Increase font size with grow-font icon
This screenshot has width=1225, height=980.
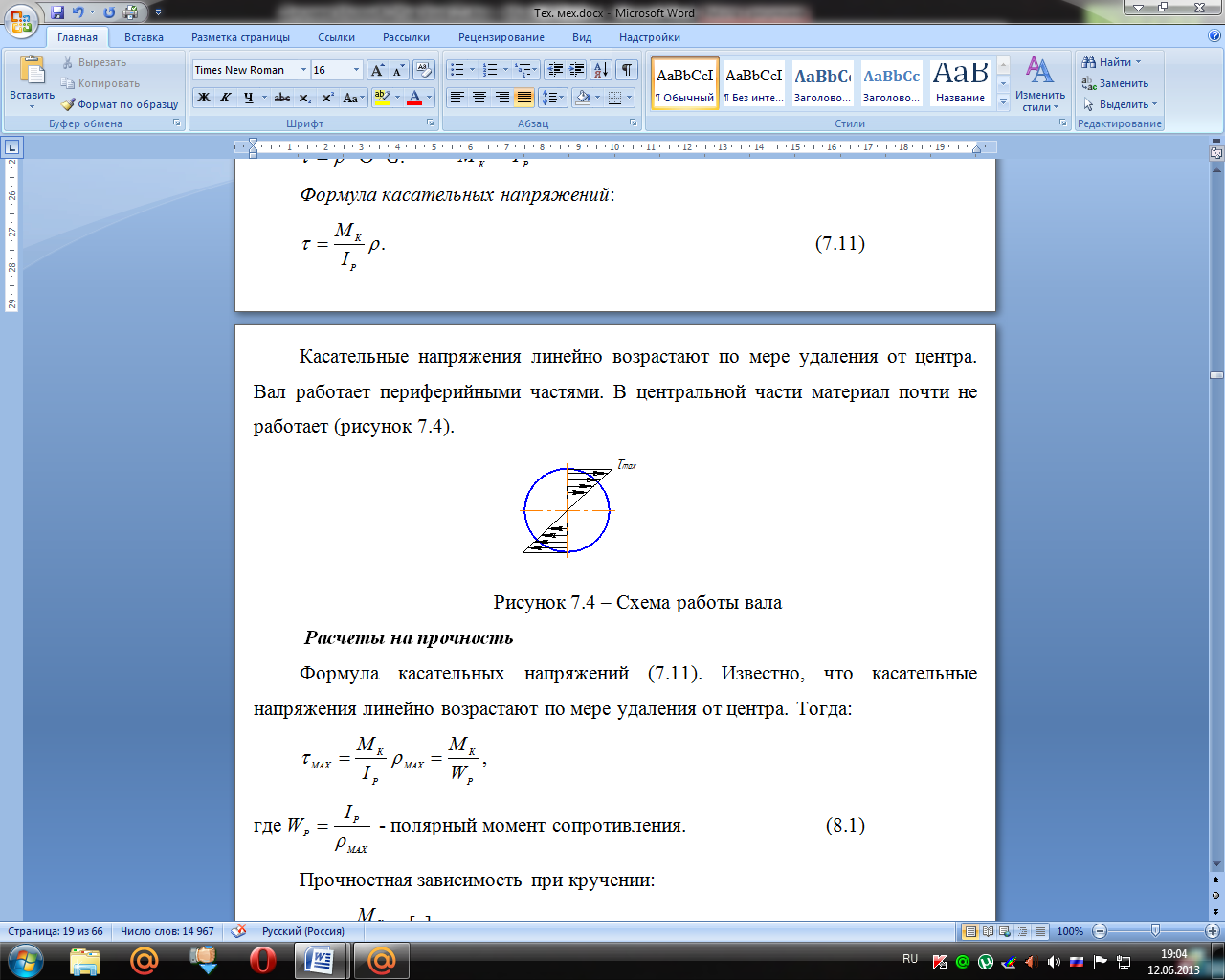click(377, 70)
